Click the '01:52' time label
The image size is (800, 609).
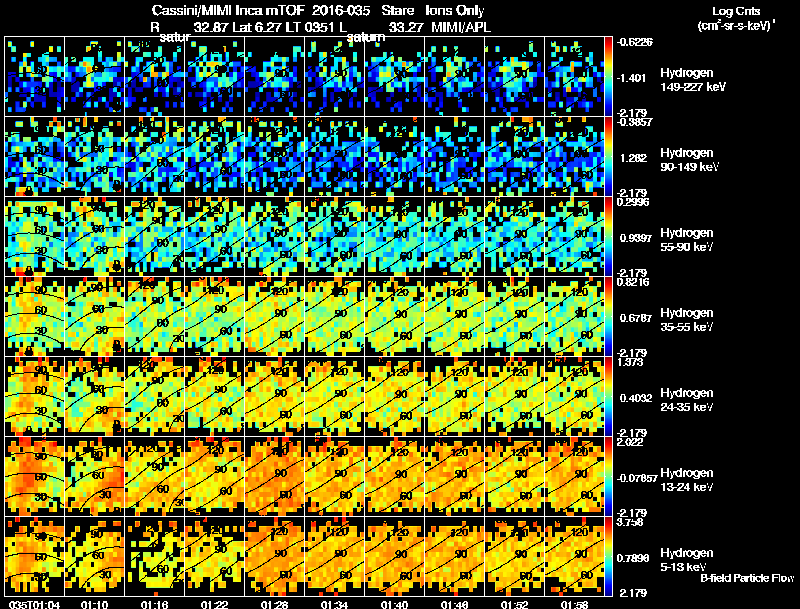tap(515, 604)
